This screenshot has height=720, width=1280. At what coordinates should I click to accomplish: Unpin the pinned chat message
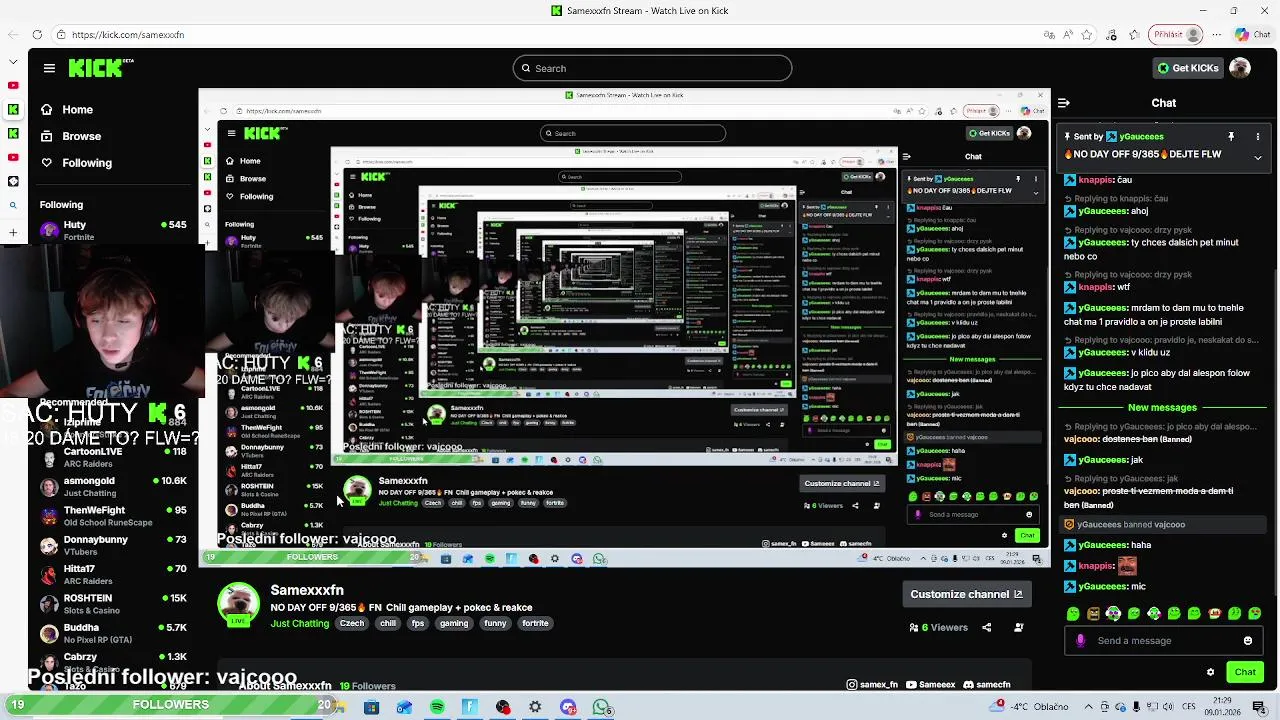click(1231, 137)
